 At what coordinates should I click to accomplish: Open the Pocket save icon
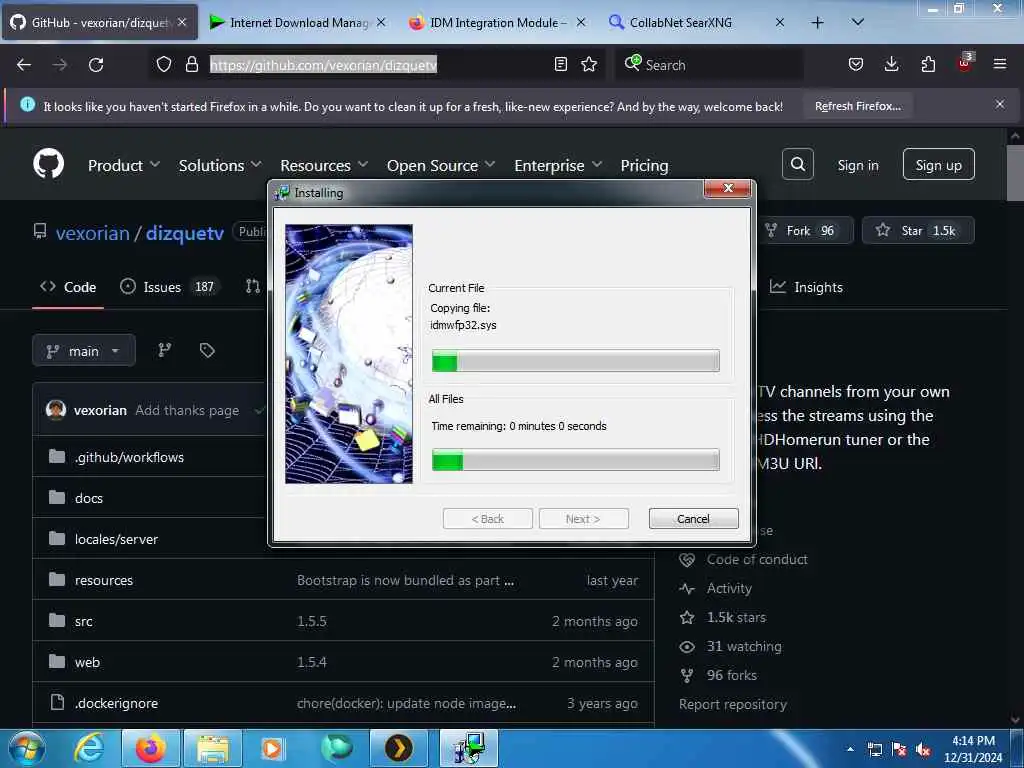(x=856, y=64)
